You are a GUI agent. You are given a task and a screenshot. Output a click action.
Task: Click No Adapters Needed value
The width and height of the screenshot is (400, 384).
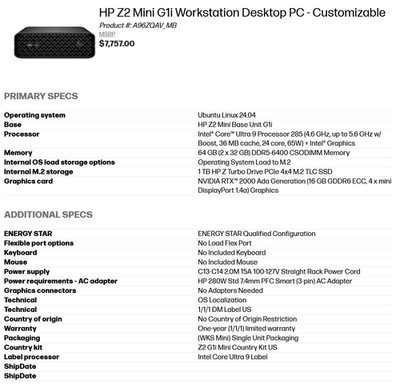(x=230, y=291)
